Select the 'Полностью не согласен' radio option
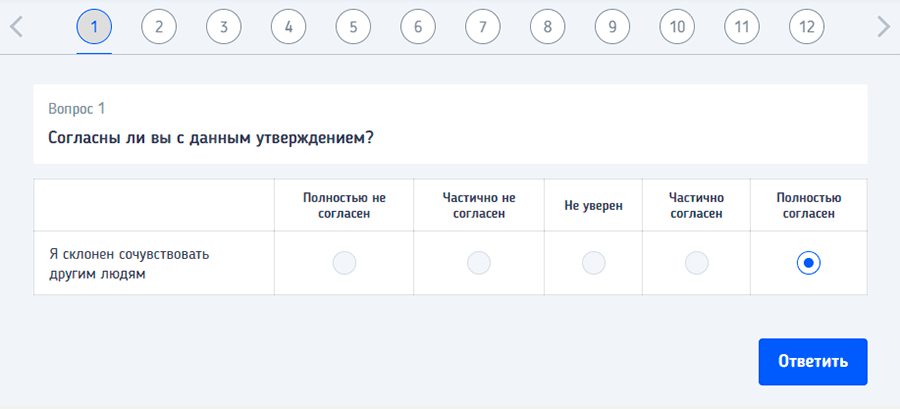900x409 pixels. tap(344, 263)
